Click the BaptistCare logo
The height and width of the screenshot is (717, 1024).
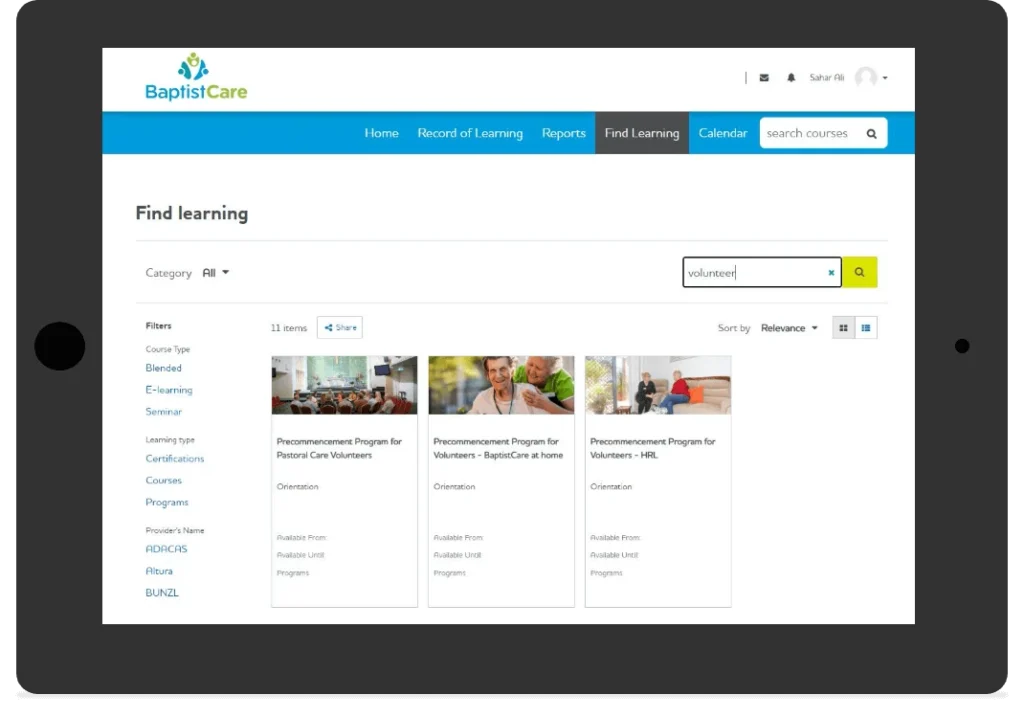click(x=195, y=76)
